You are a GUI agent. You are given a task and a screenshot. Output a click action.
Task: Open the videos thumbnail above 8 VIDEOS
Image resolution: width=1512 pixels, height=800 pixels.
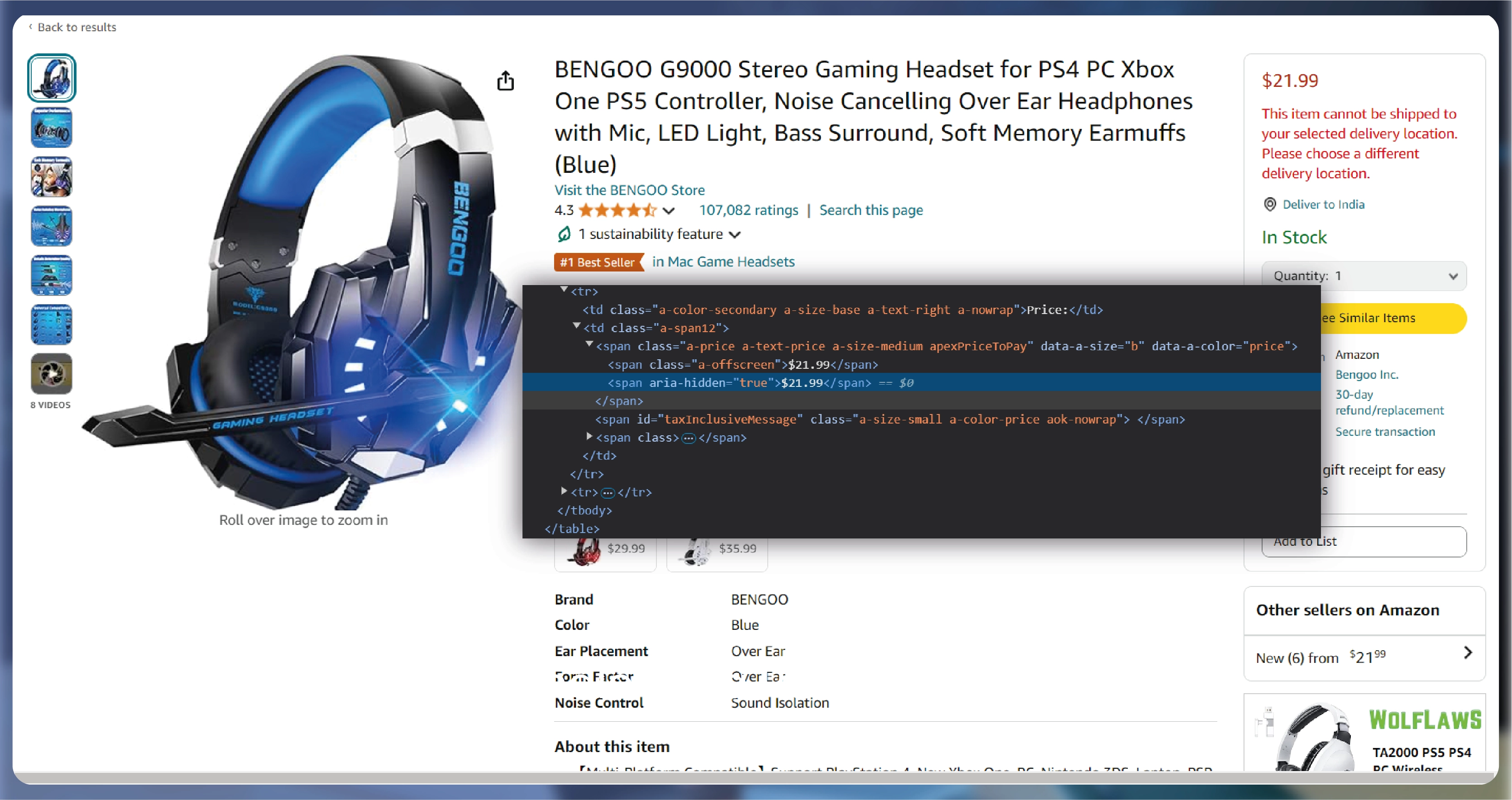click(x=52, y=374)
